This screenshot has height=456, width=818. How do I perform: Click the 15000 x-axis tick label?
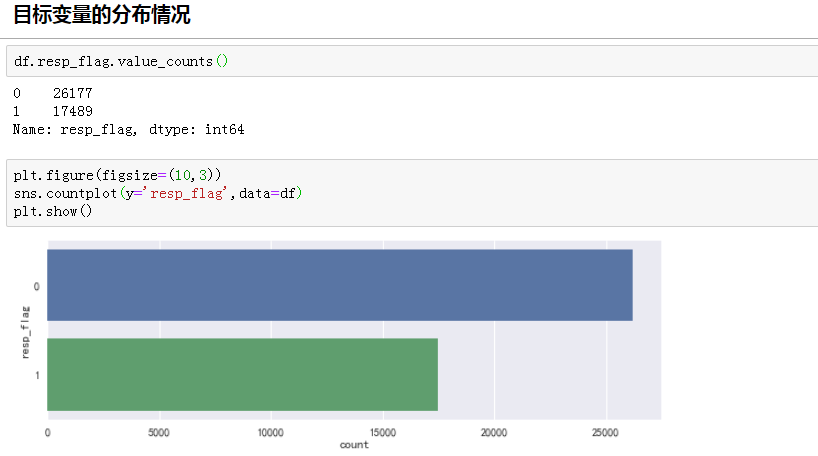382,432
